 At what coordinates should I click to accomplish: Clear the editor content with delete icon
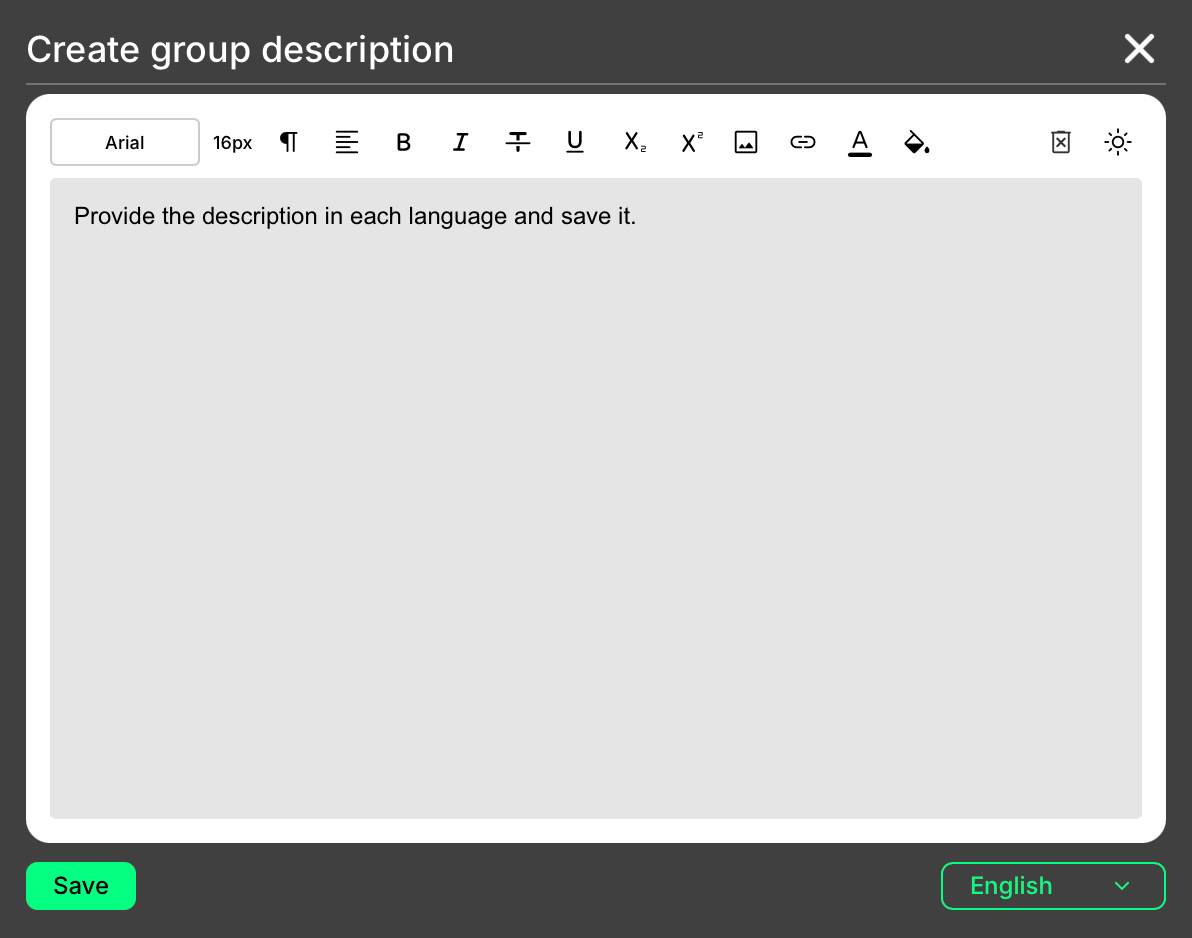click(x=1060, y=142)
